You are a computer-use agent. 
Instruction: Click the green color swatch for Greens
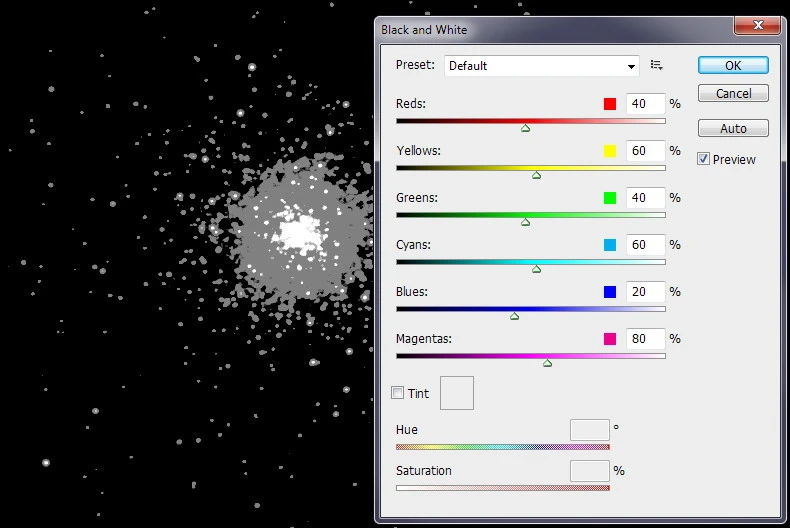(610, 198)
